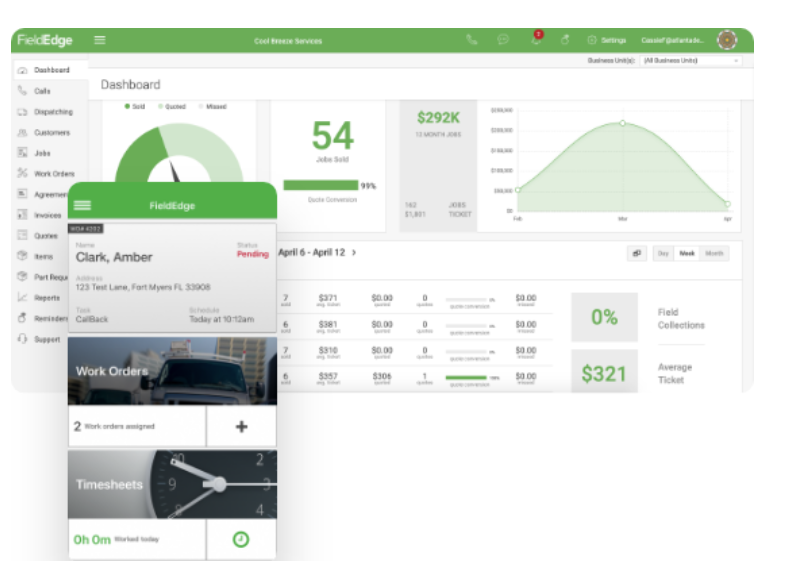Tap the green clock timesheet icon
The height and width of the screenshot is (561, 791).
coord(241,539)
